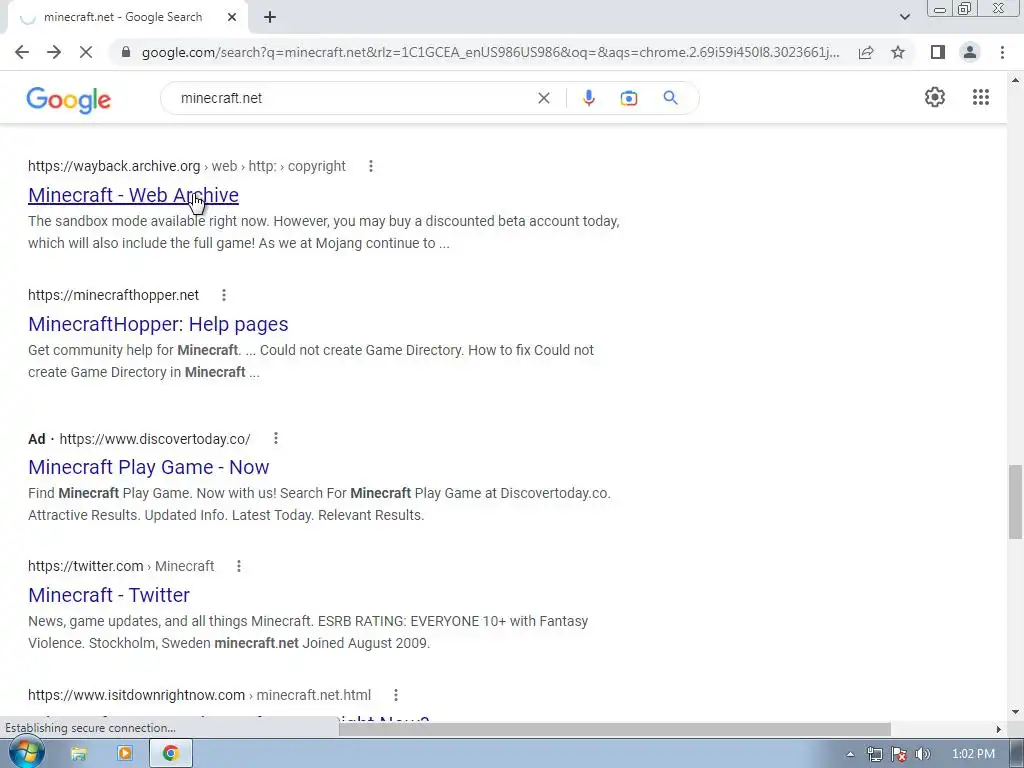1024x768 pixels.
Task: Open the Minecraft - Web Archive result
Action: [133, 195]
